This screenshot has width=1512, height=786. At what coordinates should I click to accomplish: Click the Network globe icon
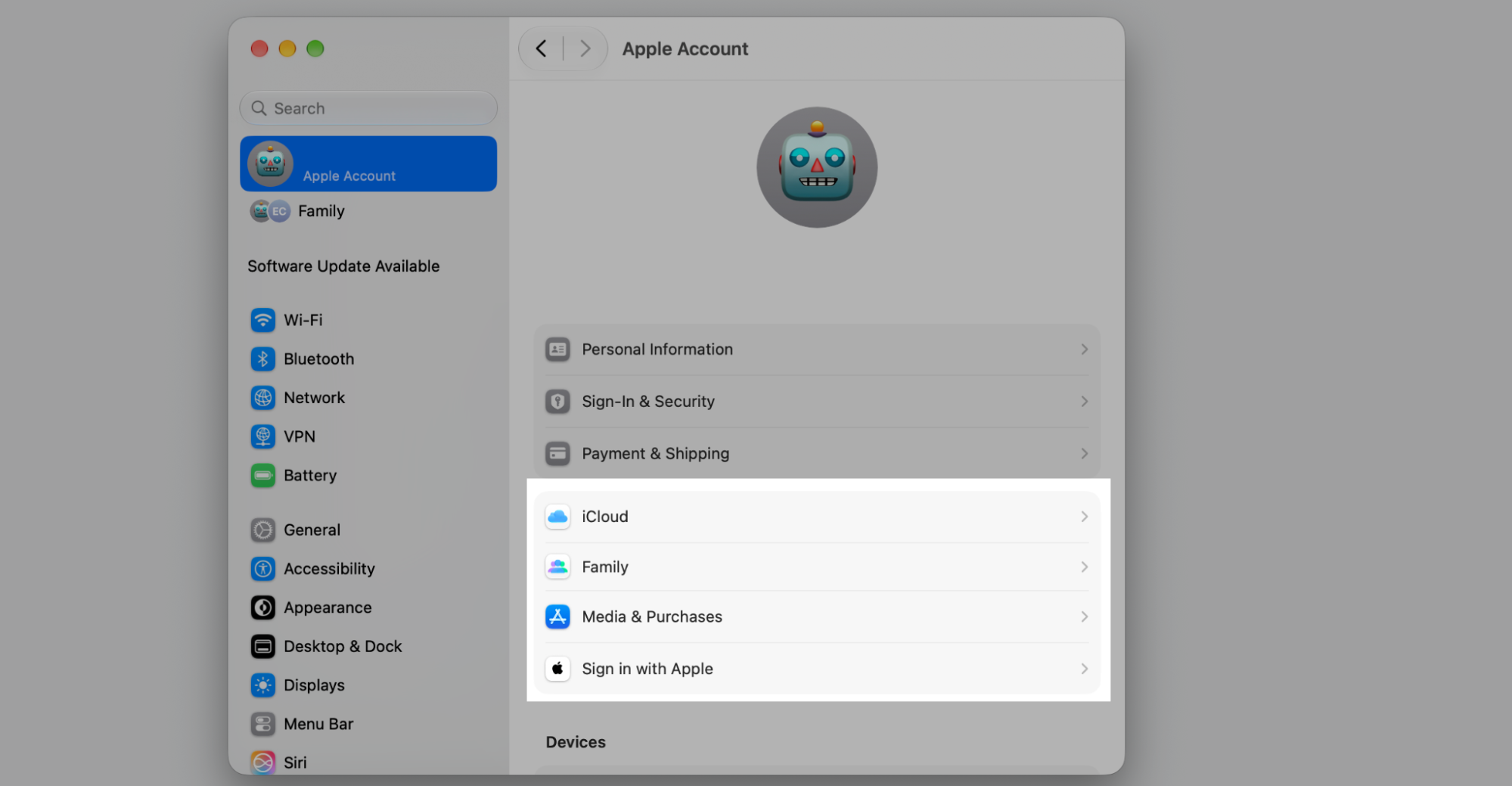pyautogui.click(x=262, y=397)
